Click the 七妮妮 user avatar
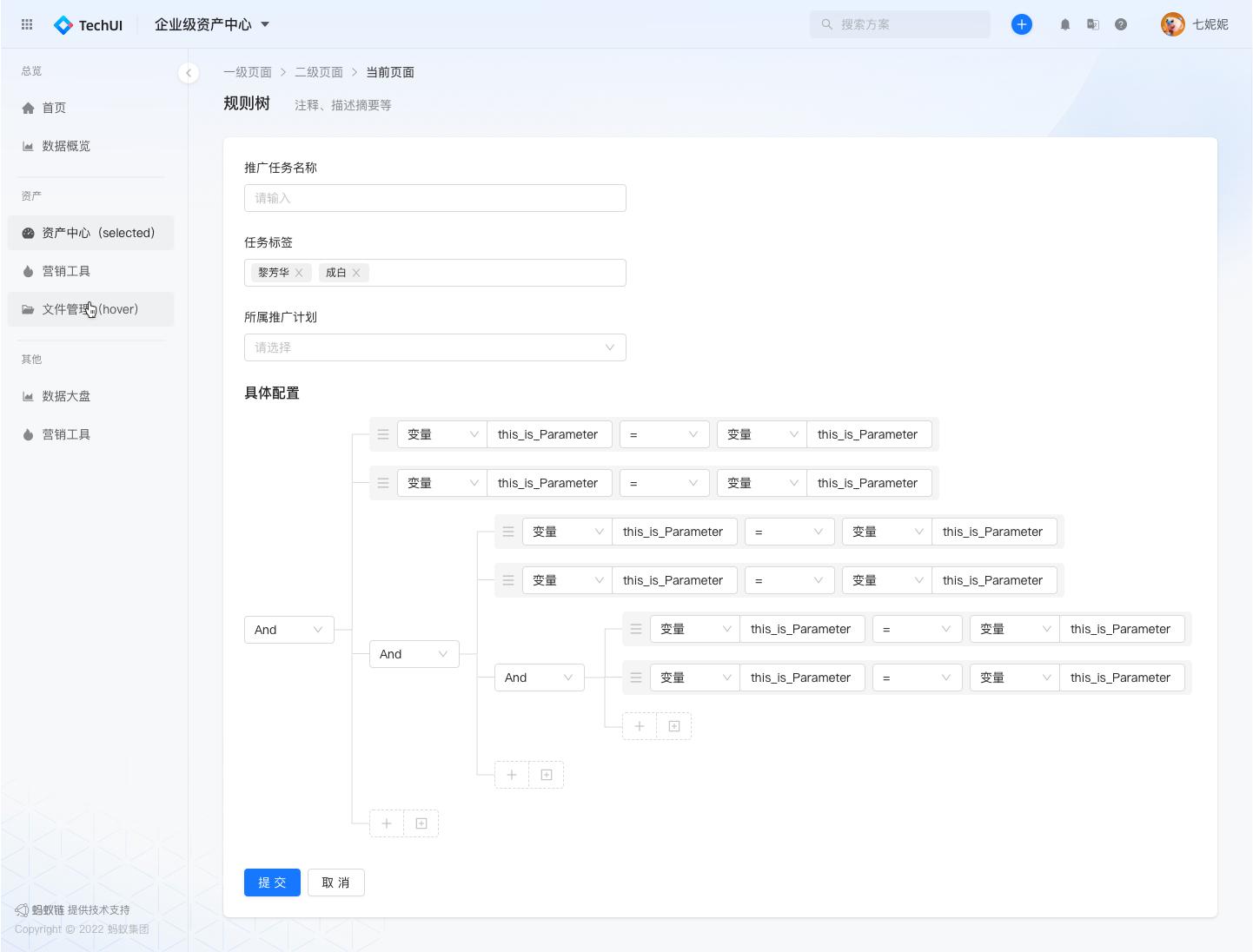 [1173, 24]
